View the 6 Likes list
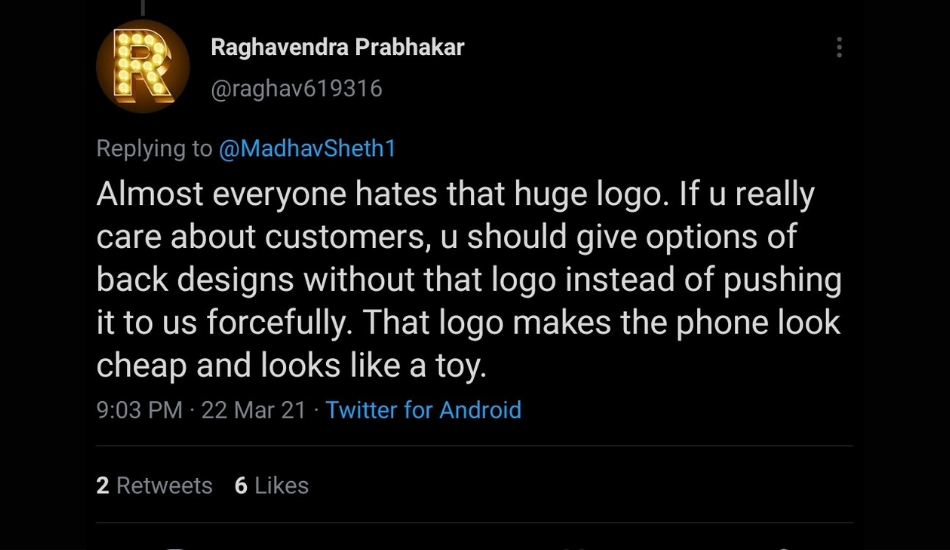950x550 pixels. point(271,485)
